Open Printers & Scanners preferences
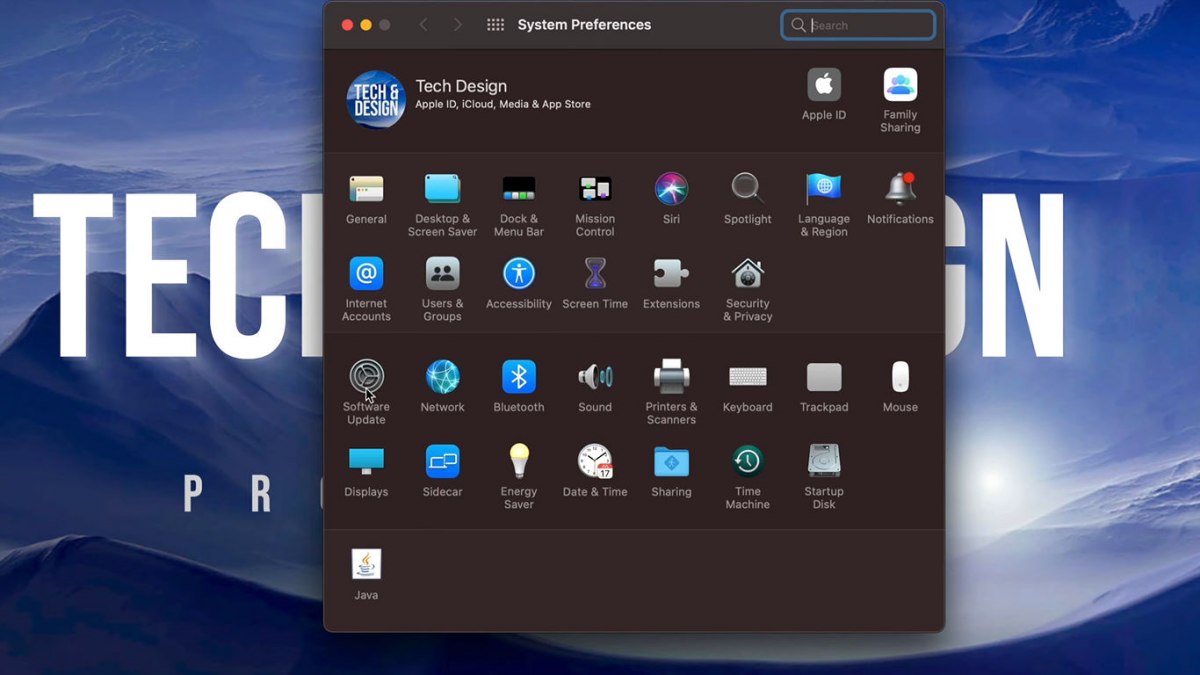1200x675 pixels. [x=671, y=380]
